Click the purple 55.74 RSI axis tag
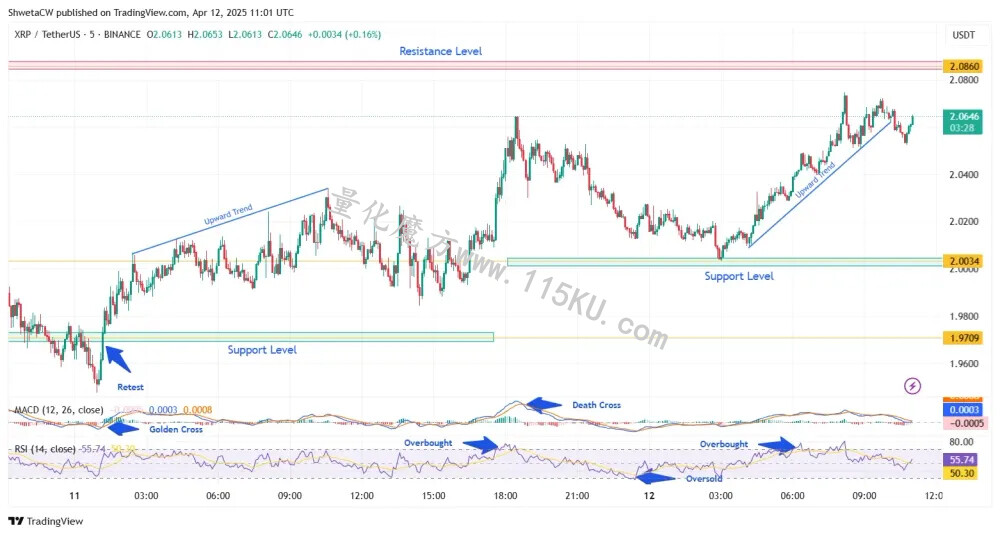The width and height of the screenshot is (1000, 535). coord(962,460)
